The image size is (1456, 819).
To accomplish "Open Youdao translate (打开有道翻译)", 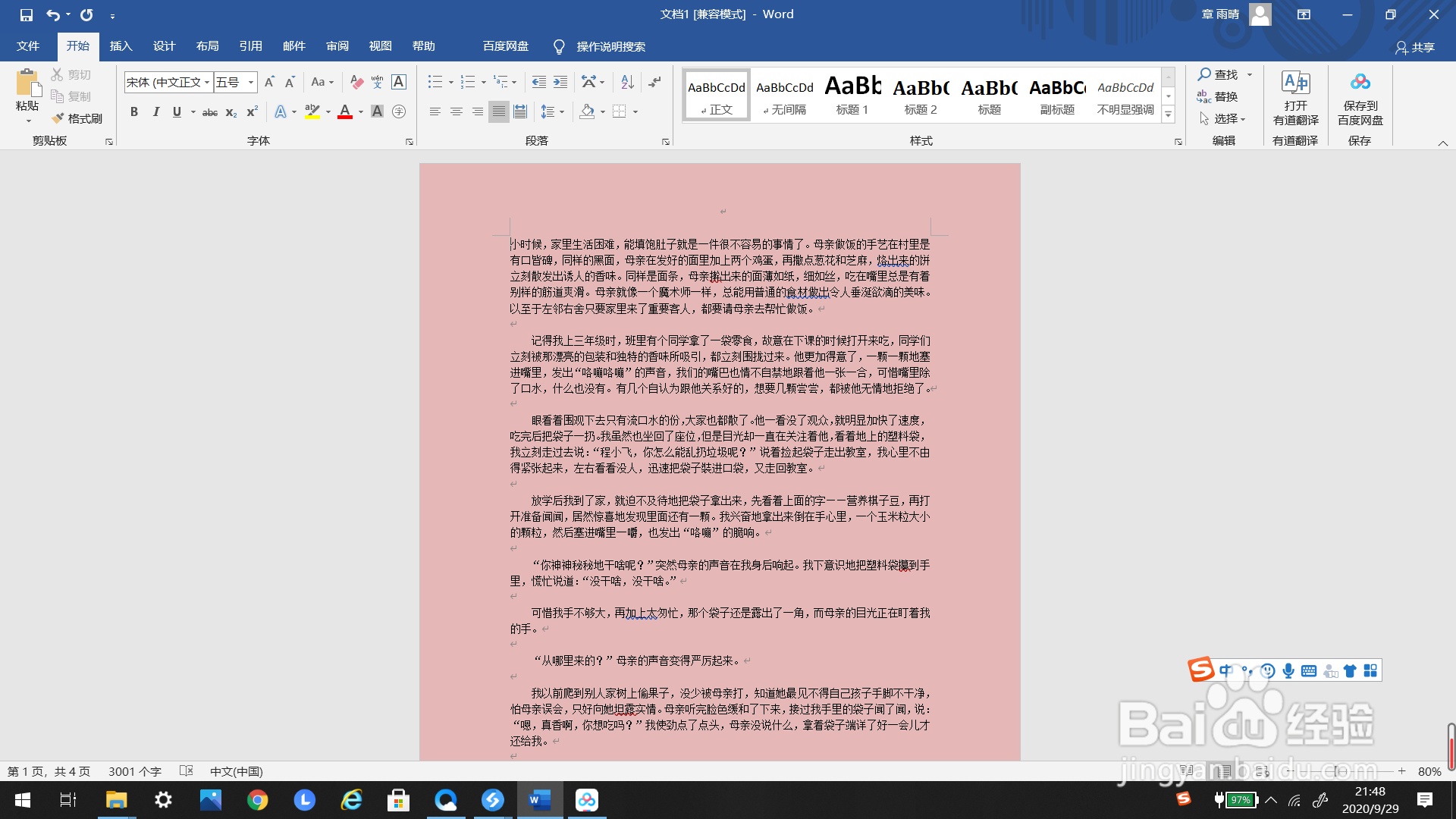I will click(x=1295, y=99).
